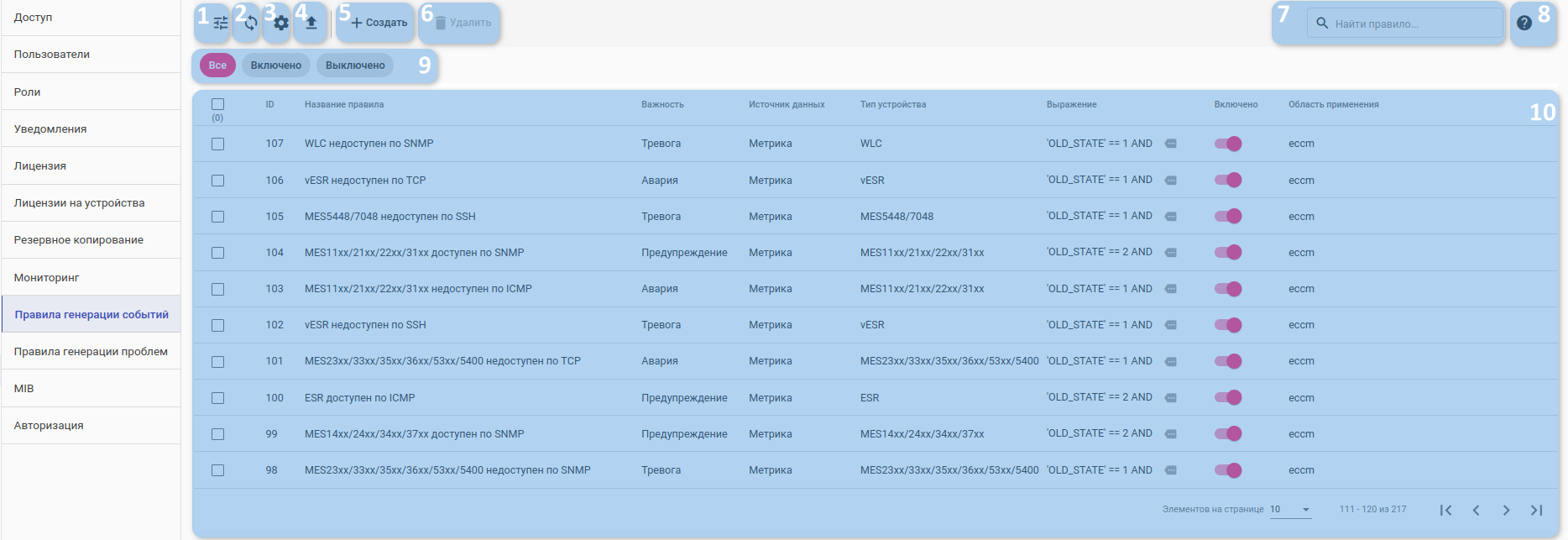Open MIB section in sidebar
The height and width of the screenshot is (540, 1568).
coord(91,388)
